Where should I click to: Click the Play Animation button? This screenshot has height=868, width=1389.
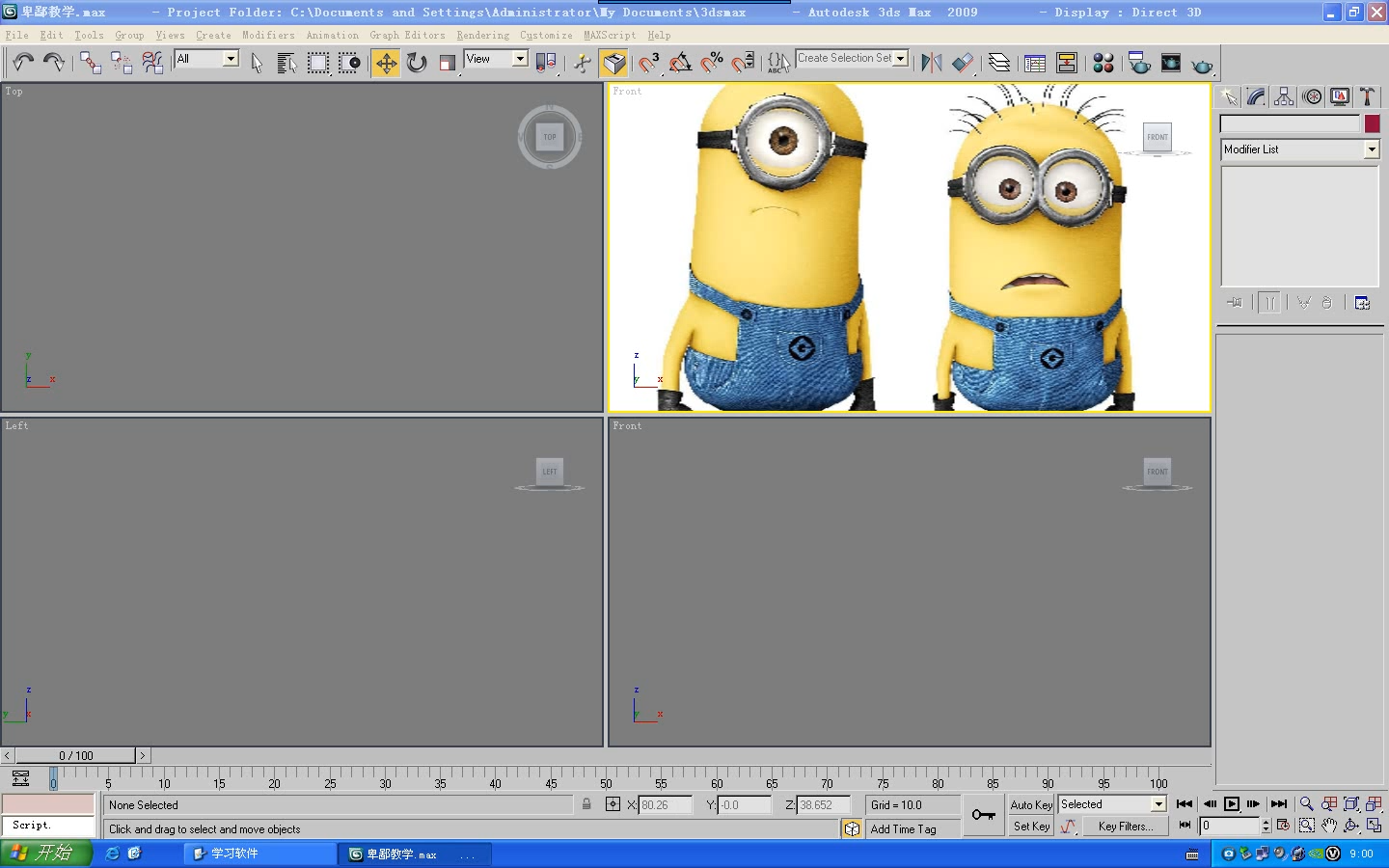pos(1232,804)
